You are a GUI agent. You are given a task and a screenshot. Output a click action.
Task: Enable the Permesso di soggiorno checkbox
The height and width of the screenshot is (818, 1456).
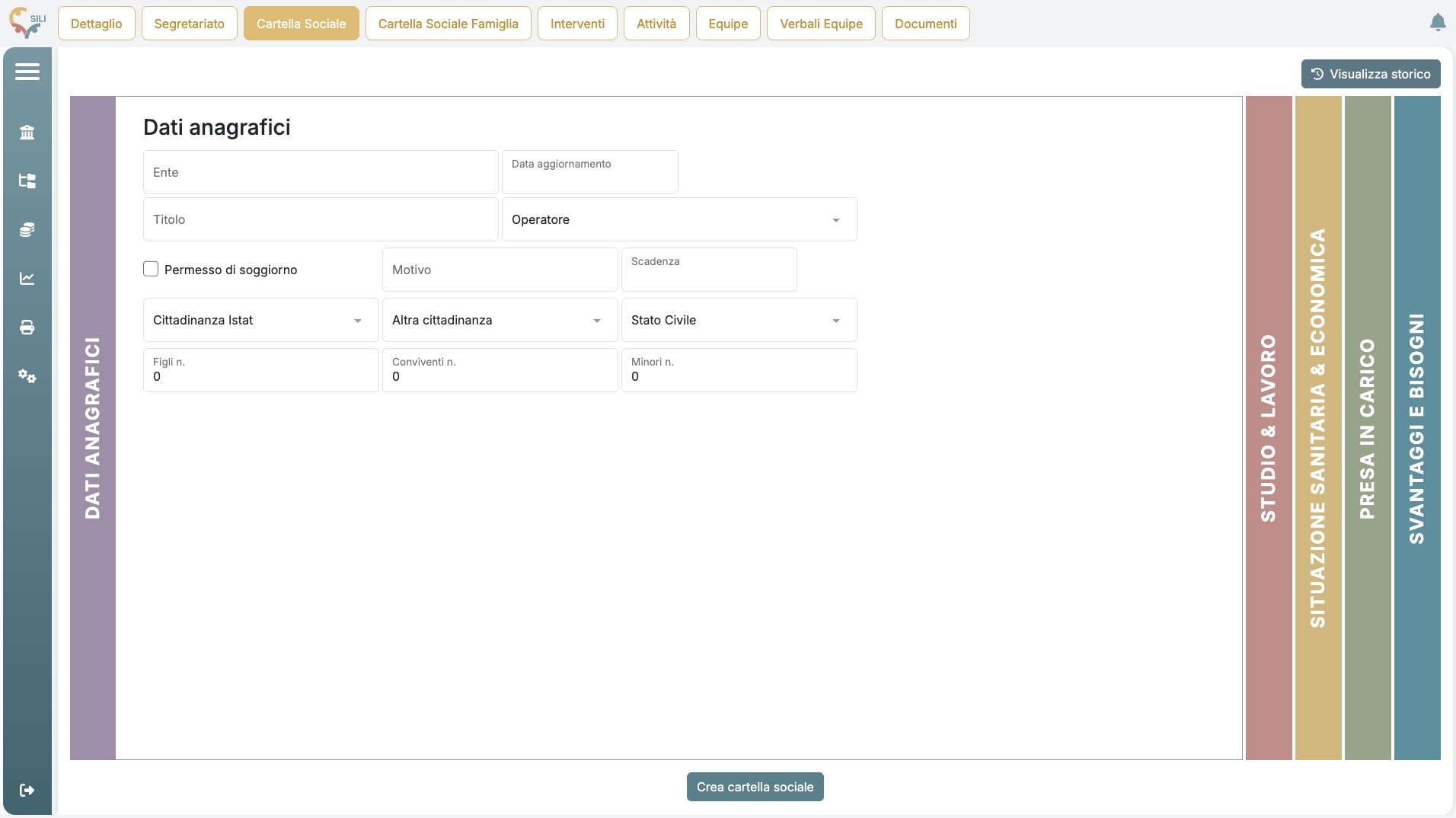(x=151, y=269)
